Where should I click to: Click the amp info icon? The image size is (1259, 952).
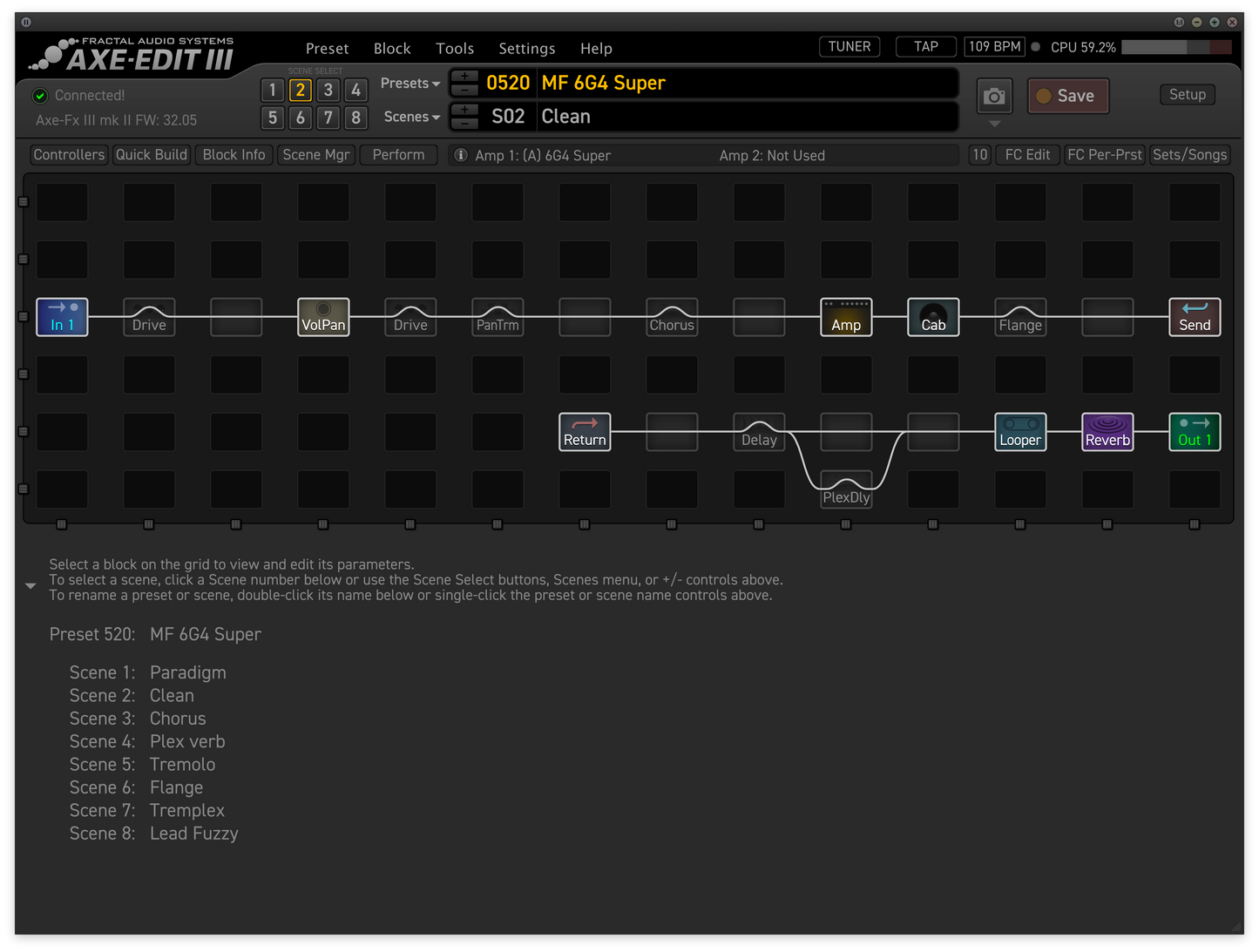(461, 155)
